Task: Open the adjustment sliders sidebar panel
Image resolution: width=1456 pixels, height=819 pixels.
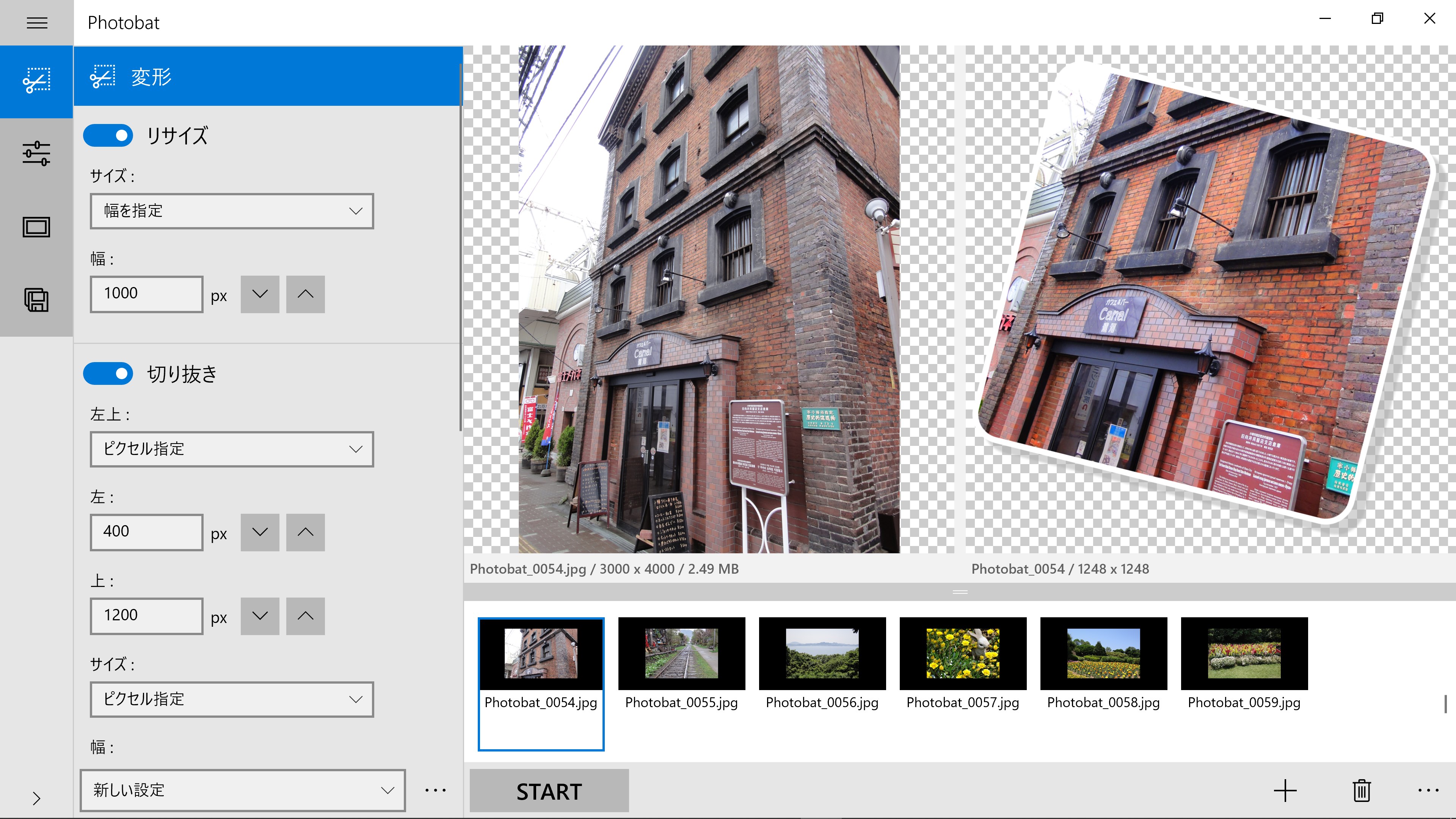Action: coord(37,153)
